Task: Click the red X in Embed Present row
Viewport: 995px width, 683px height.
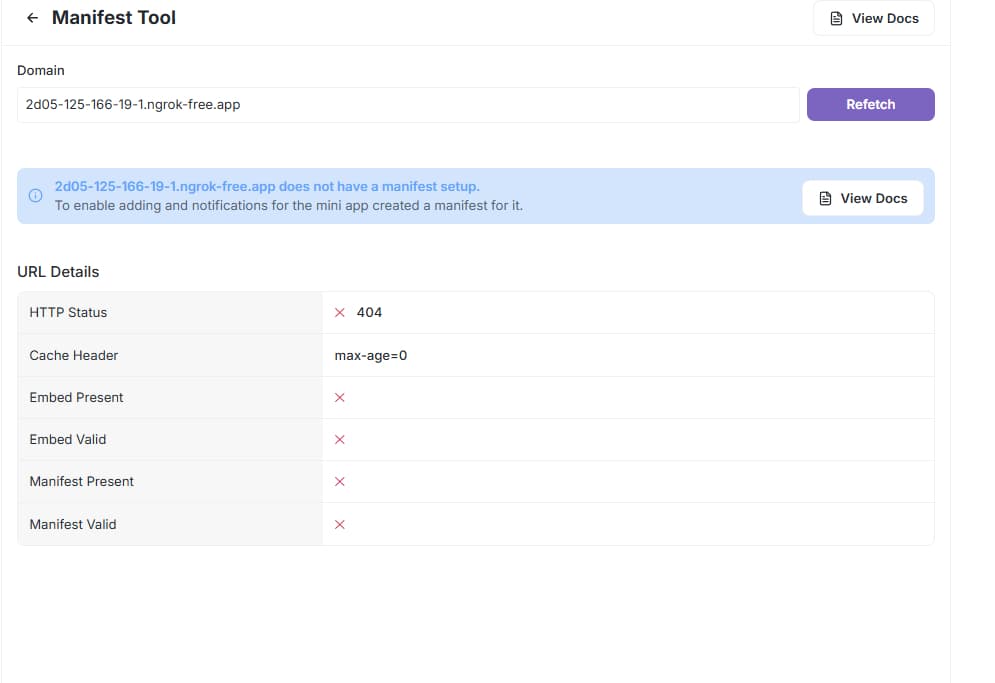Action: [x=340, y=397]
